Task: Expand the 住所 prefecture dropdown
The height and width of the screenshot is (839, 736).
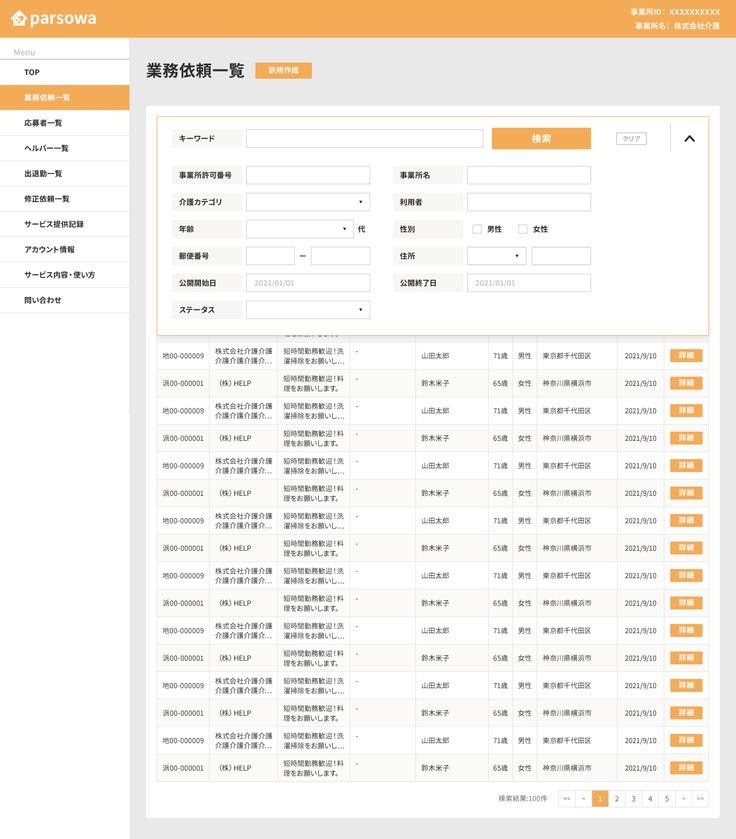Action: (496, 256)
